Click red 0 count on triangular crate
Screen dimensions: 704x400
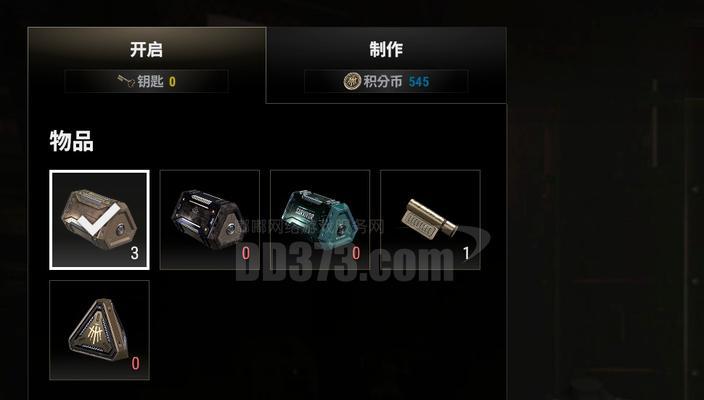click(x=135, y=363)
